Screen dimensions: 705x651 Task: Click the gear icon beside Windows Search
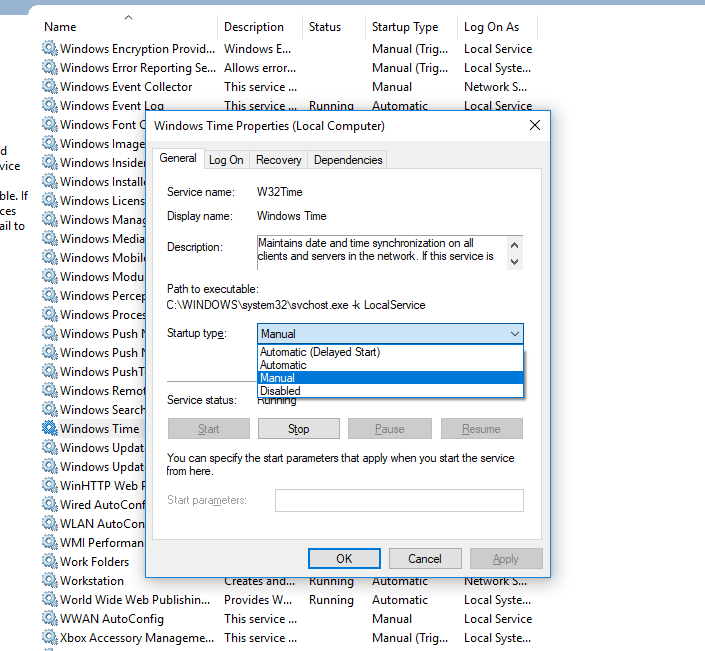pyautogui.click(x=50, y=409)
